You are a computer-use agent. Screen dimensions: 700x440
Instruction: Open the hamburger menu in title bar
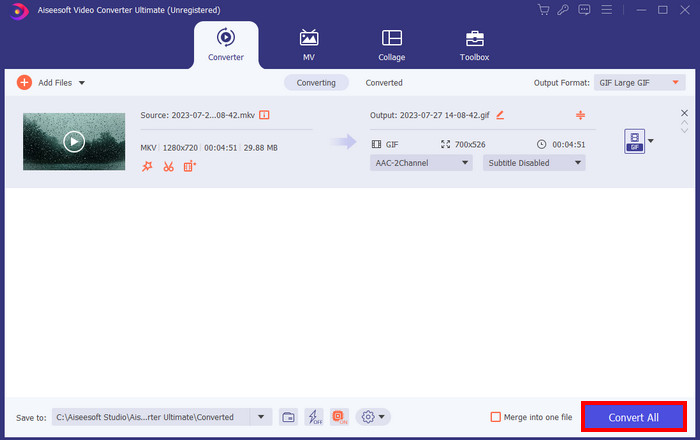(x=606, y=9)
